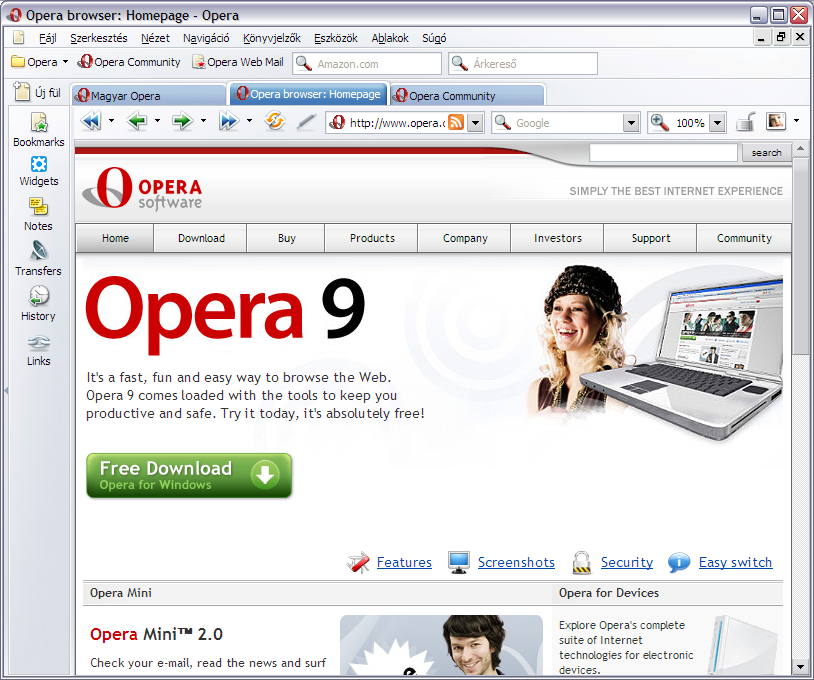Image resolution: width=814 pixels, height=680 pixels.
Task: Open the Ablakok menu
Action: (390, 38)
